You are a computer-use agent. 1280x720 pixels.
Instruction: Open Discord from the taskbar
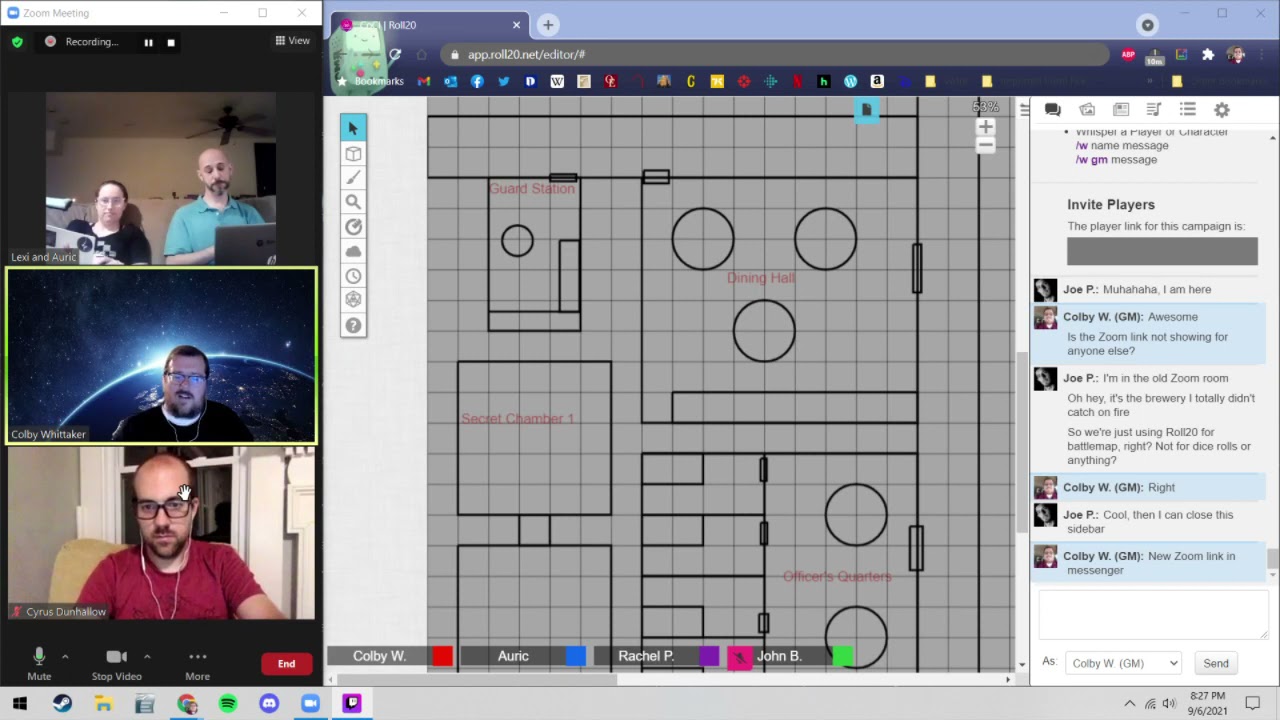[x=269, y=704]
